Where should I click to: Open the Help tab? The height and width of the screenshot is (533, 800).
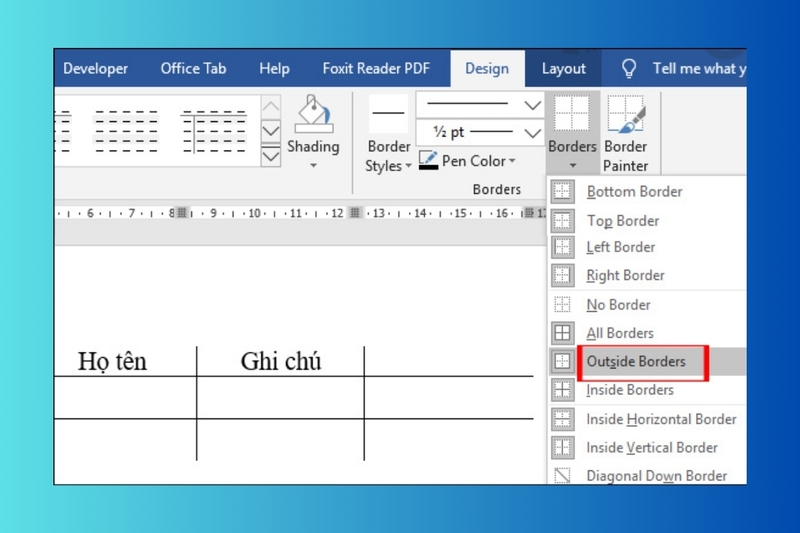(274, 68)
